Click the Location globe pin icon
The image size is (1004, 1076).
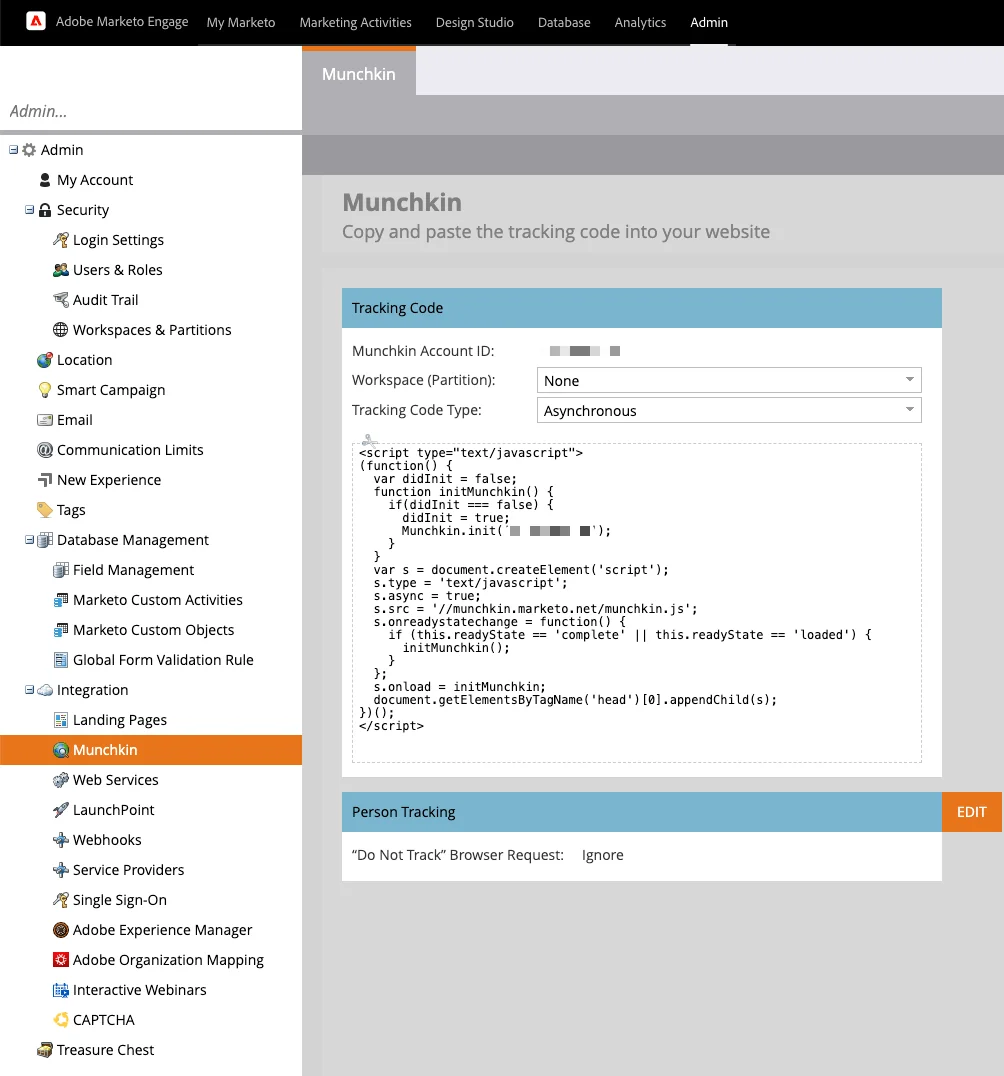45,360
